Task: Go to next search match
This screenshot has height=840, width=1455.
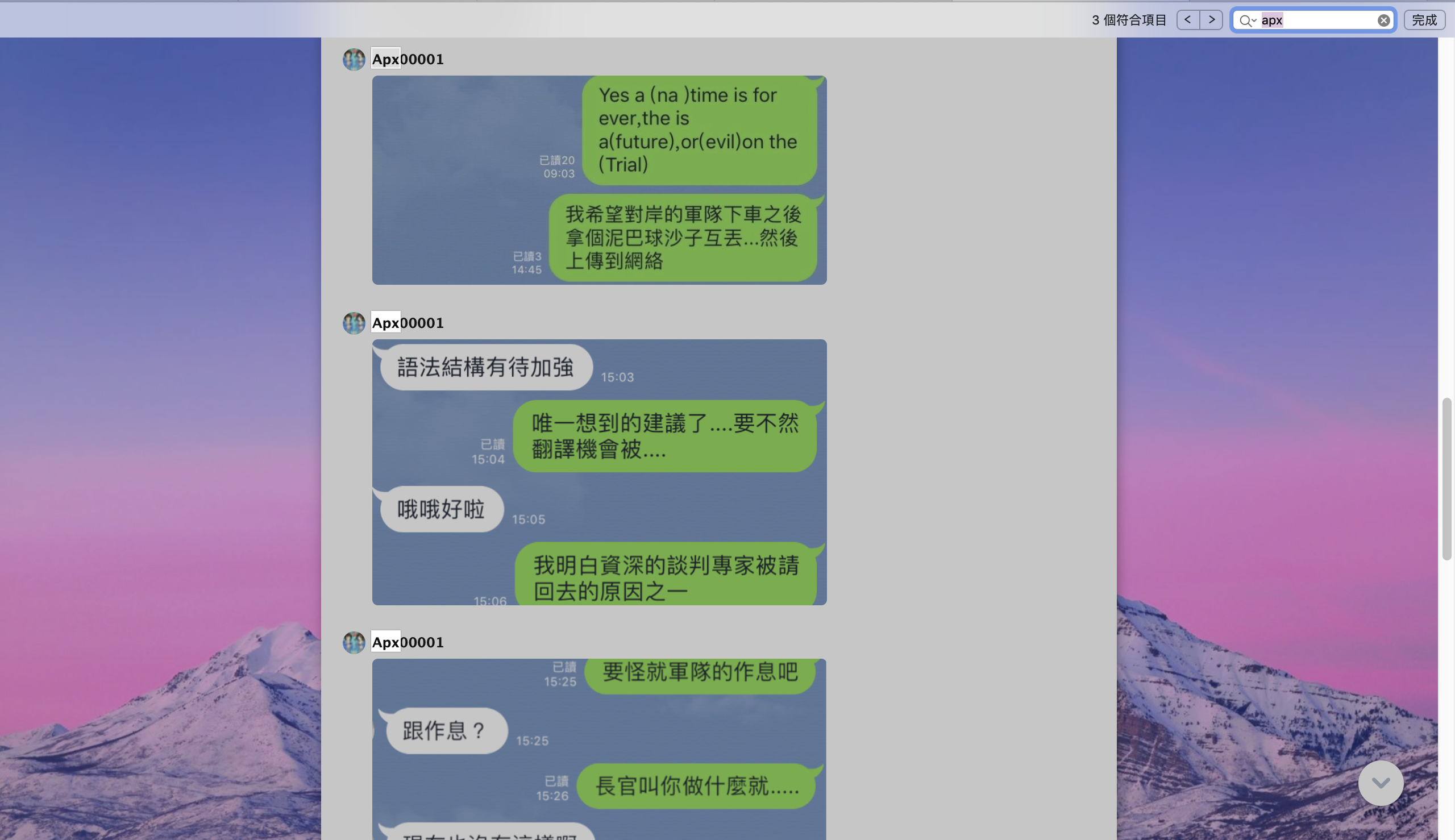Action: [1212, 20]
